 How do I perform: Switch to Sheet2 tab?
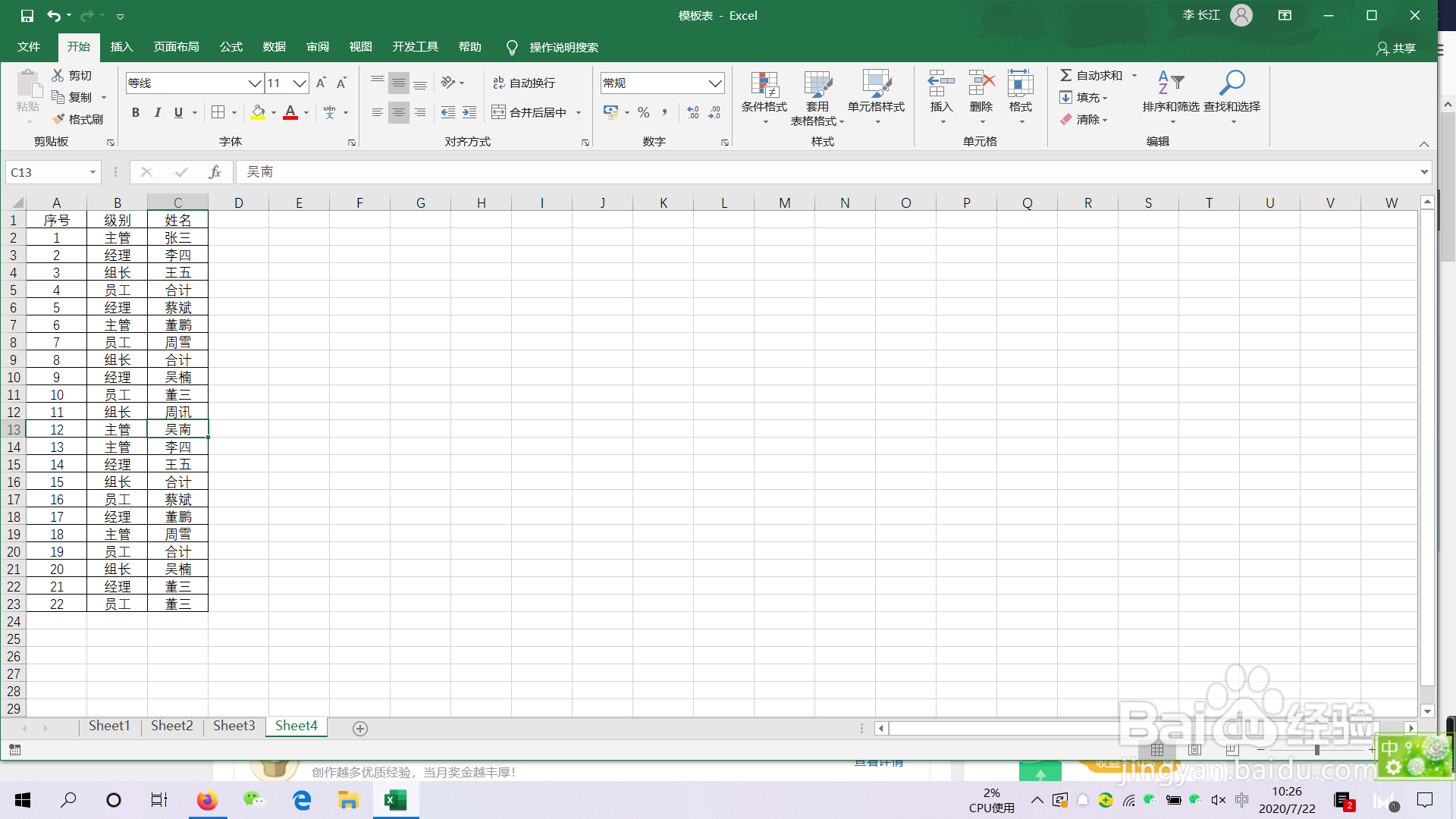pos(171,726)
